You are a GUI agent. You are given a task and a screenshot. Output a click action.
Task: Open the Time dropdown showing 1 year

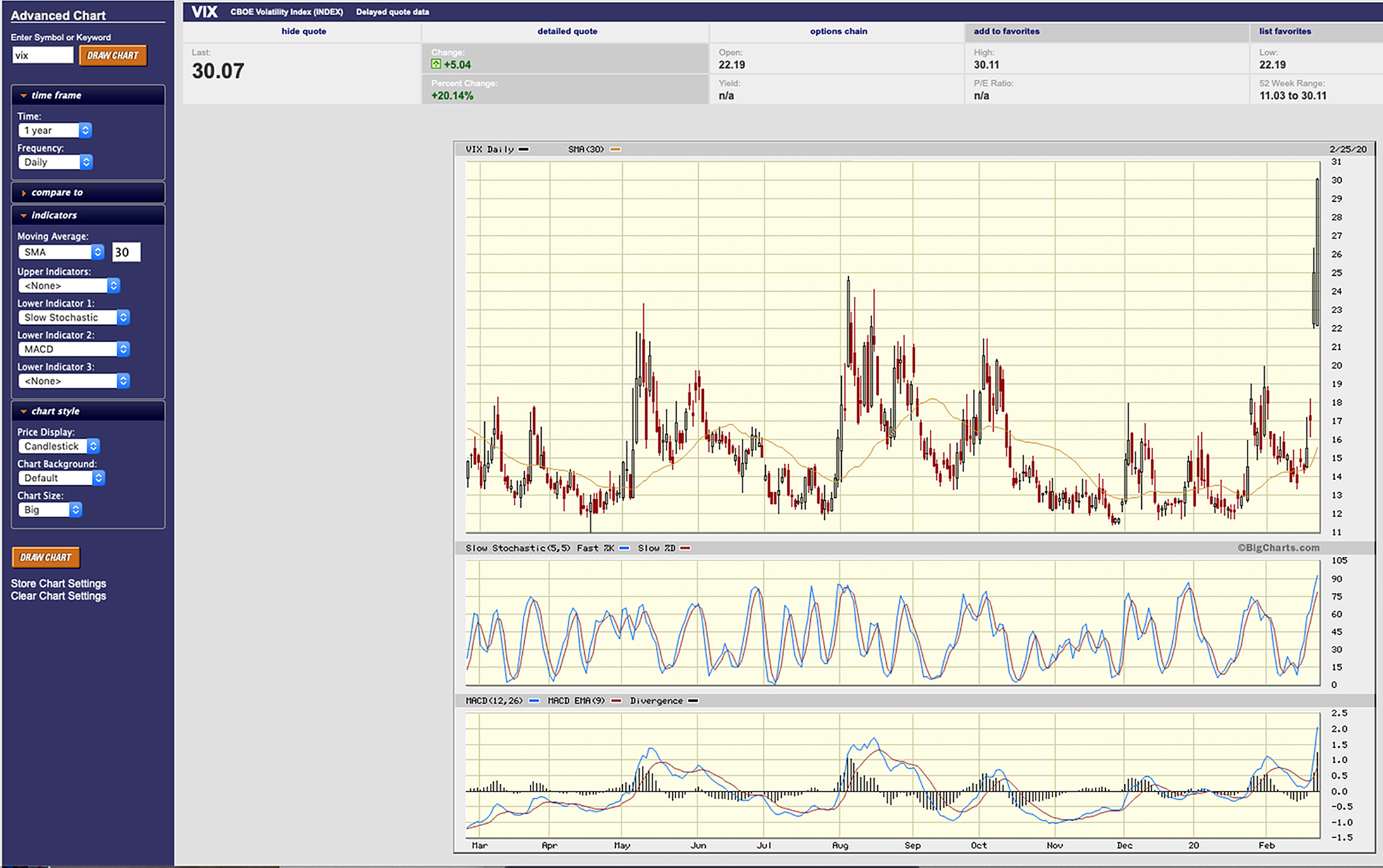point(55,130)
